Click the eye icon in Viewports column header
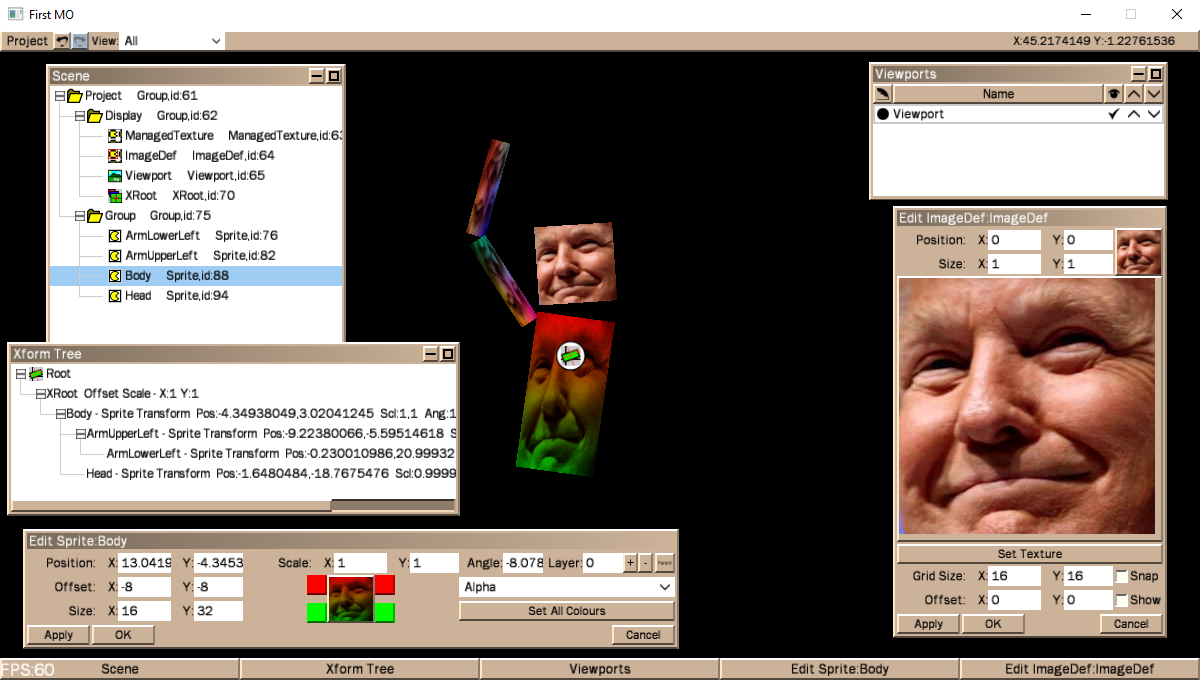Image resolution: width=1200 pixels, height=680 pixels. coord(1113,94)
